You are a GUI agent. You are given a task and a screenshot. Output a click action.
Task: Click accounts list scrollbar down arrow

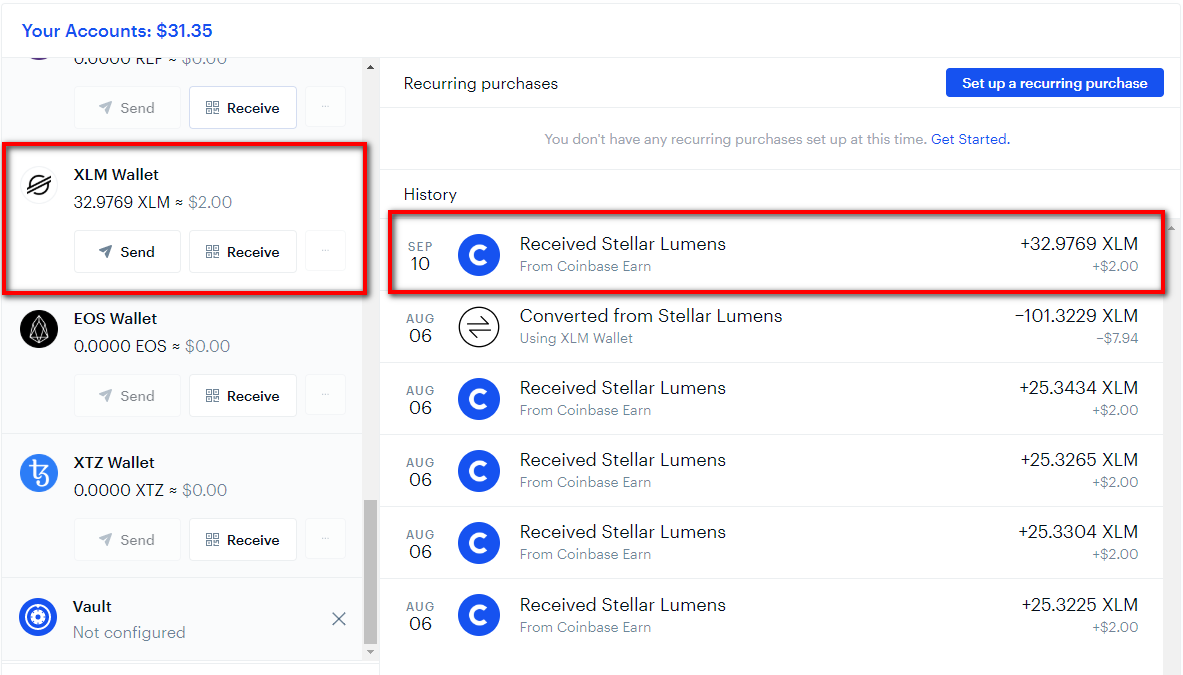(370, 652)
